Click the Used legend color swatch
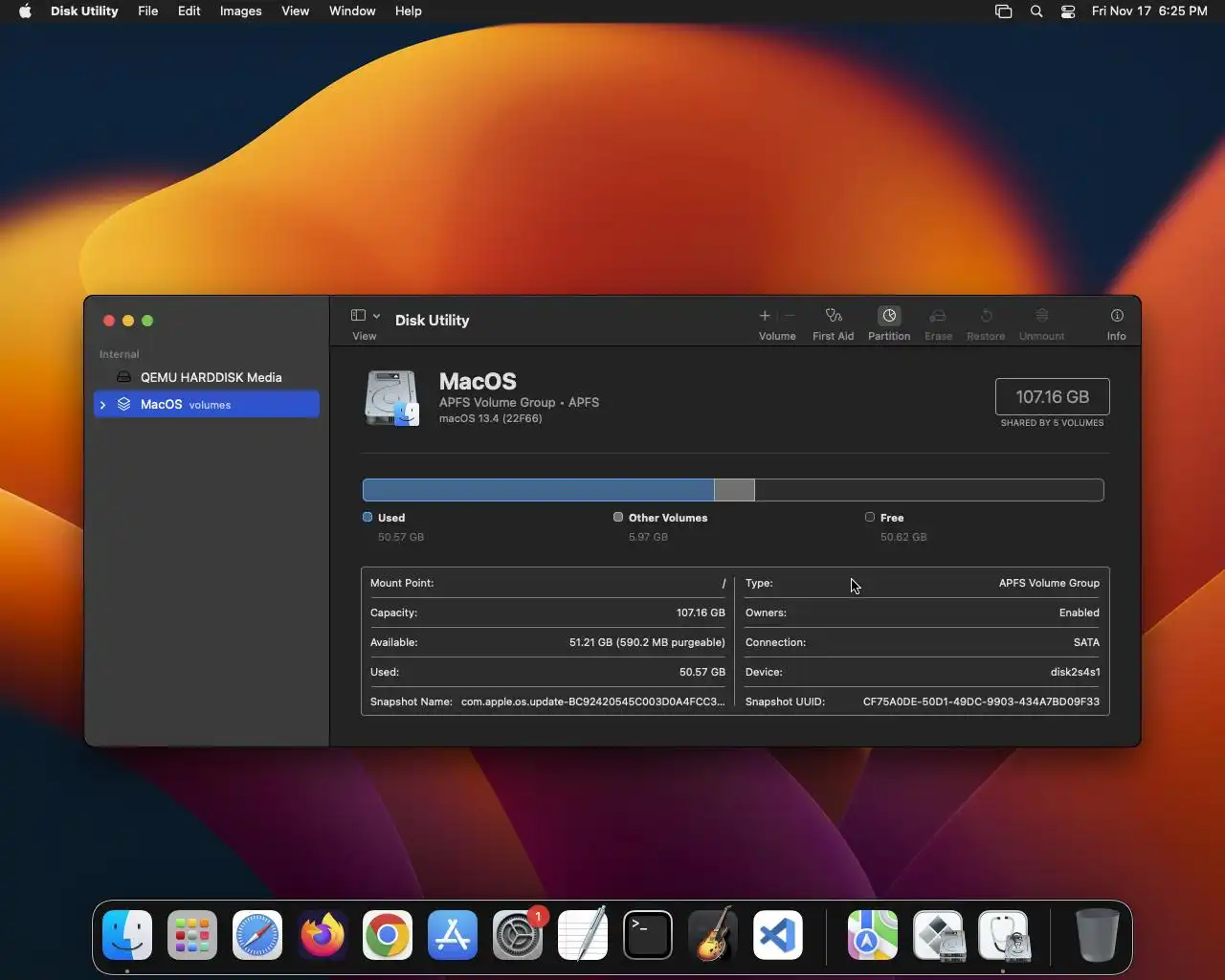The width and height of the screenshot is (1225, 980). point(367,517)
